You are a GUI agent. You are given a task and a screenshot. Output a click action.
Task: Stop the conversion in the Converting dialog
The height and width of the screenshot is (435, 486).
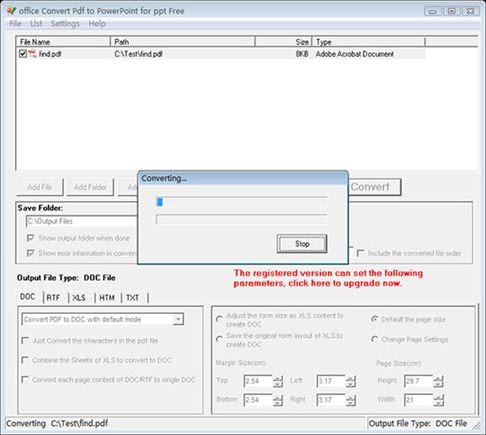pyautogui.click(x=302, y=244)
